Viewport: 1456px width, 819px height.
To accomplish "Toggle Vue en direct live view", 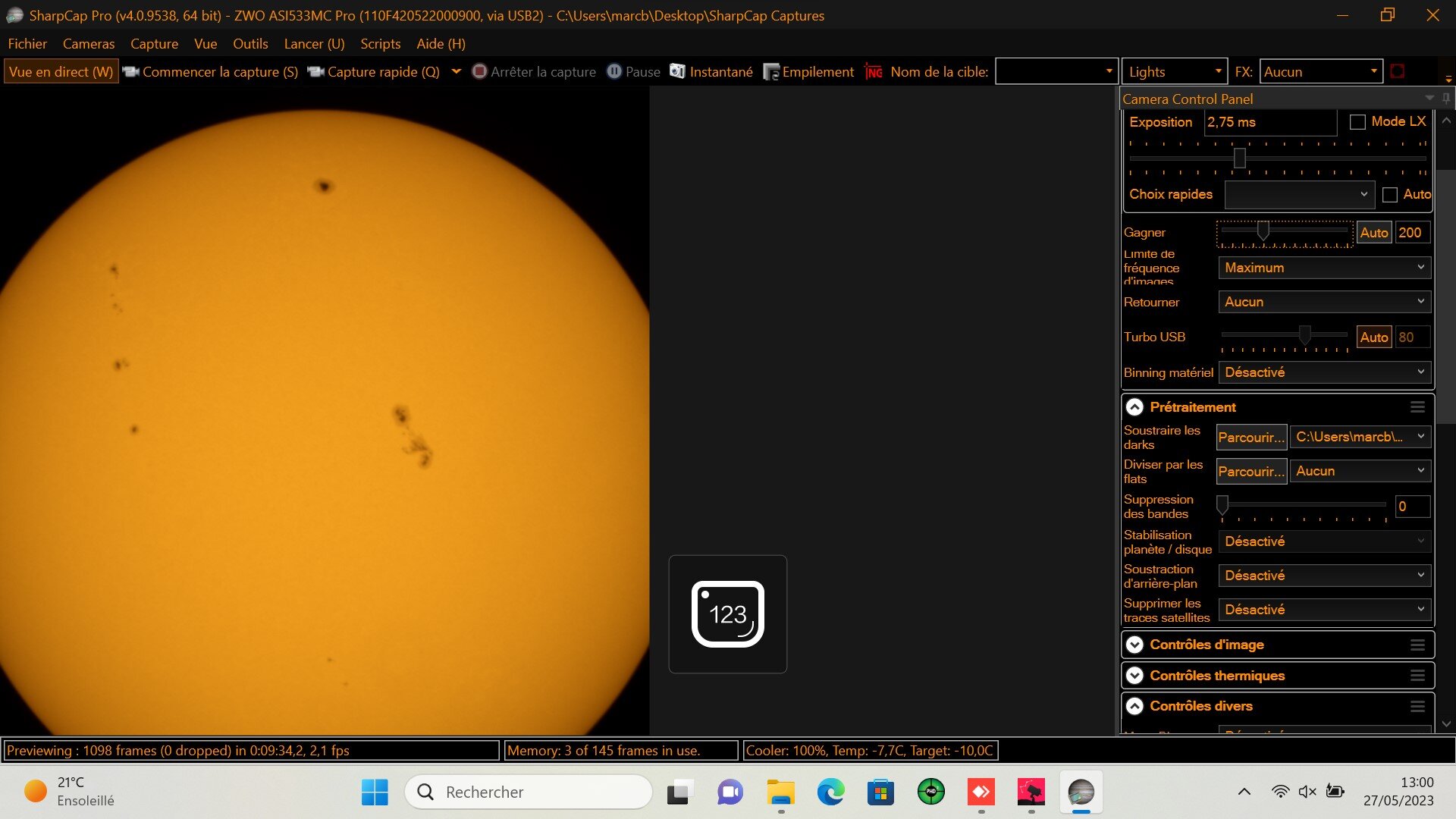I will click(x=61, y=71).
